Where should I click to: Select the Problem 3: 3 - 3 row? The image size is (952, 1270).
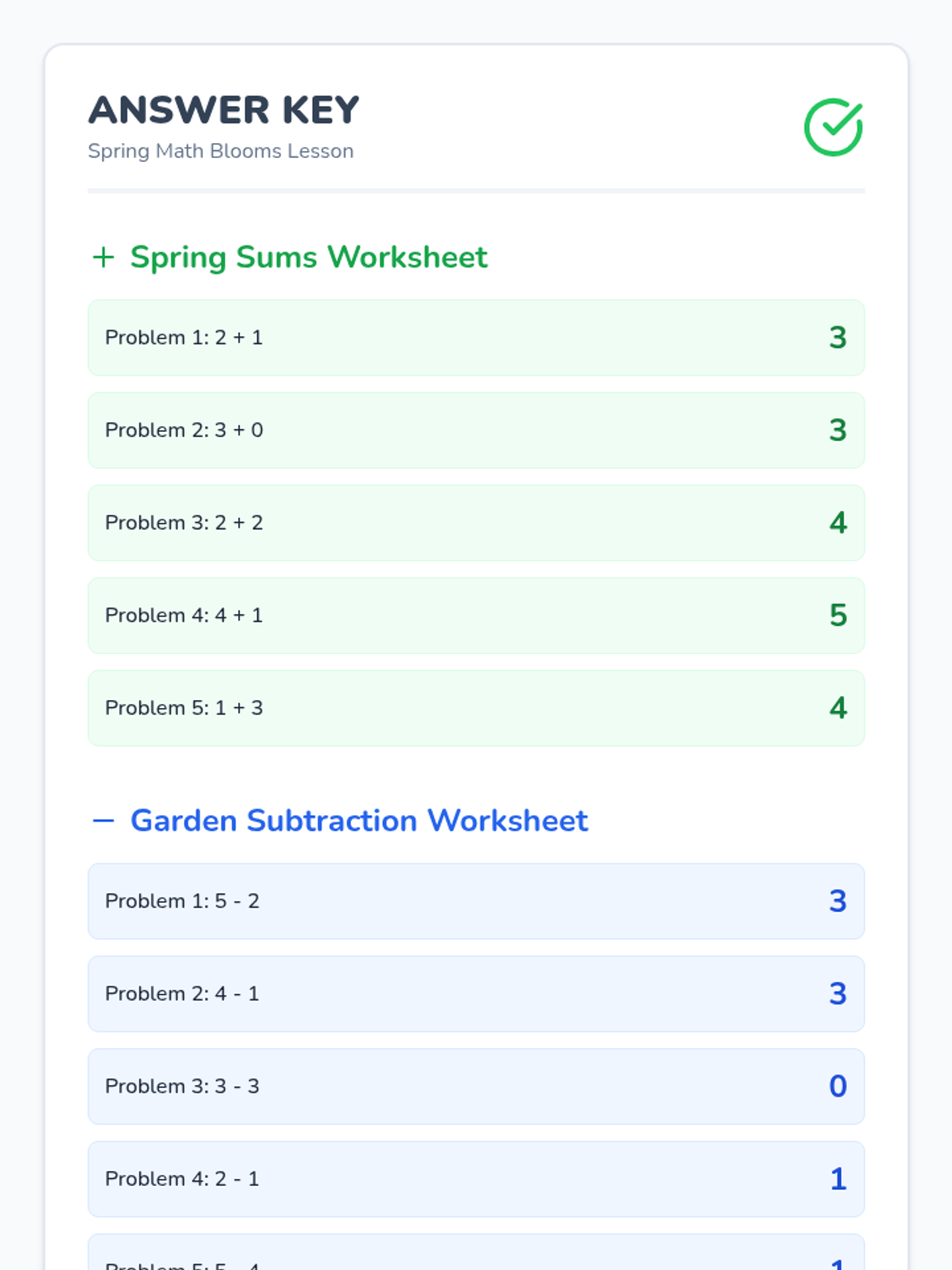pos(476,1086)
